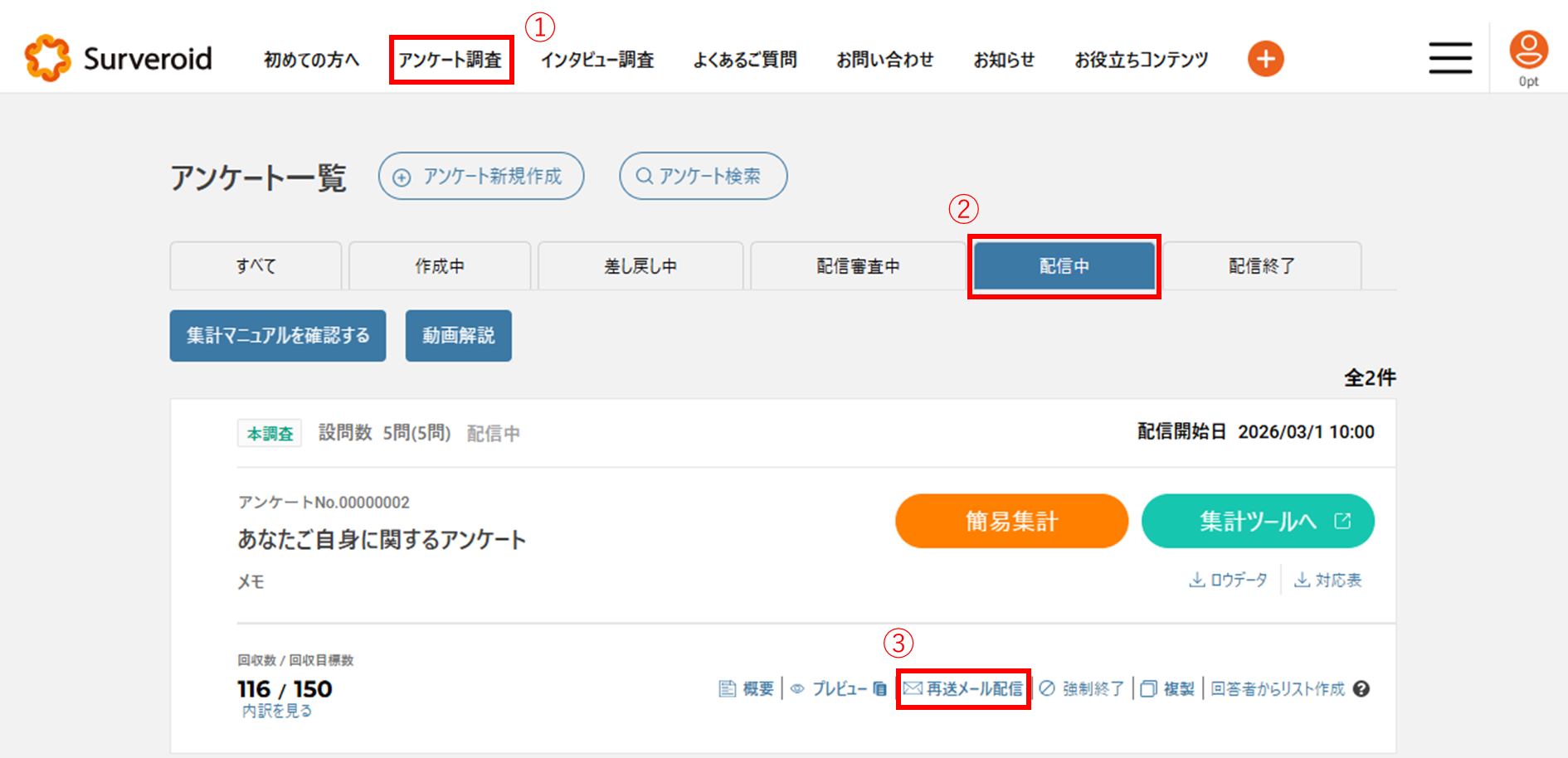Open the 概要 of the survey
Screen dimensions: 1568x758
(x=747, y=689)
